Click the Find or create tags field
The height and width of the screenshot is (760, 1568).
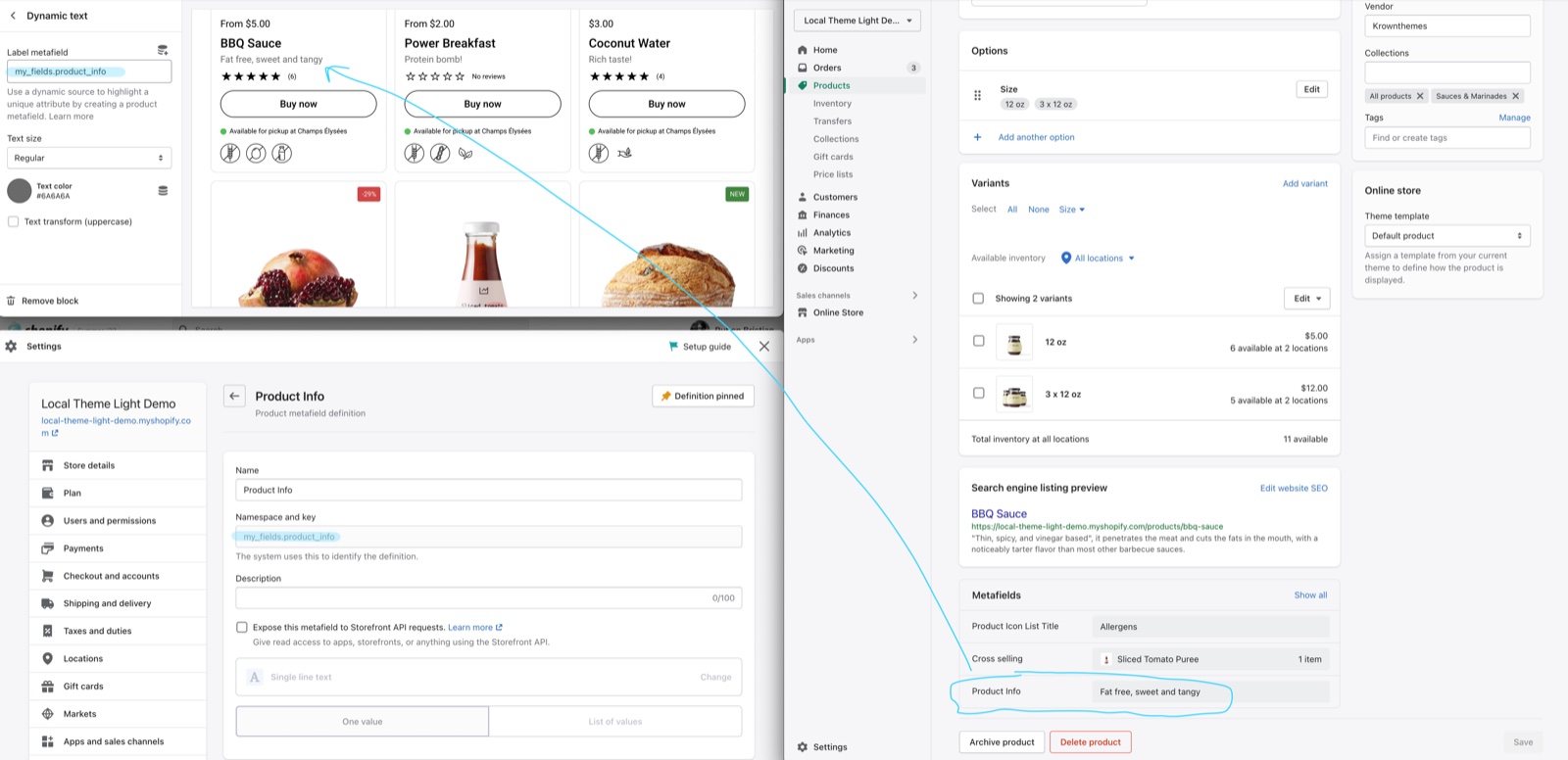coord(1447,138)
